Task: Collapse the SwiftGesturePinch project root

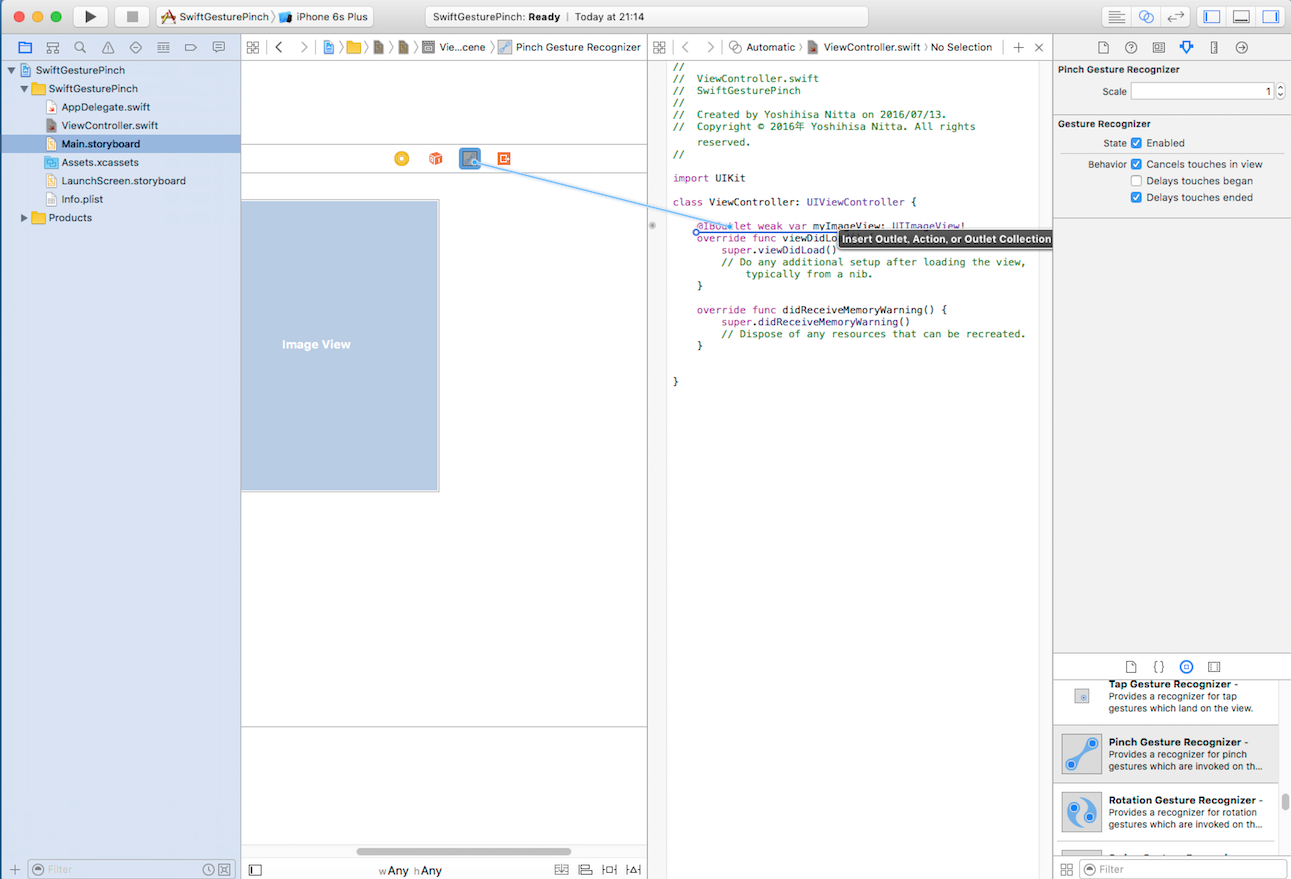Action: (x=11, y=71)
